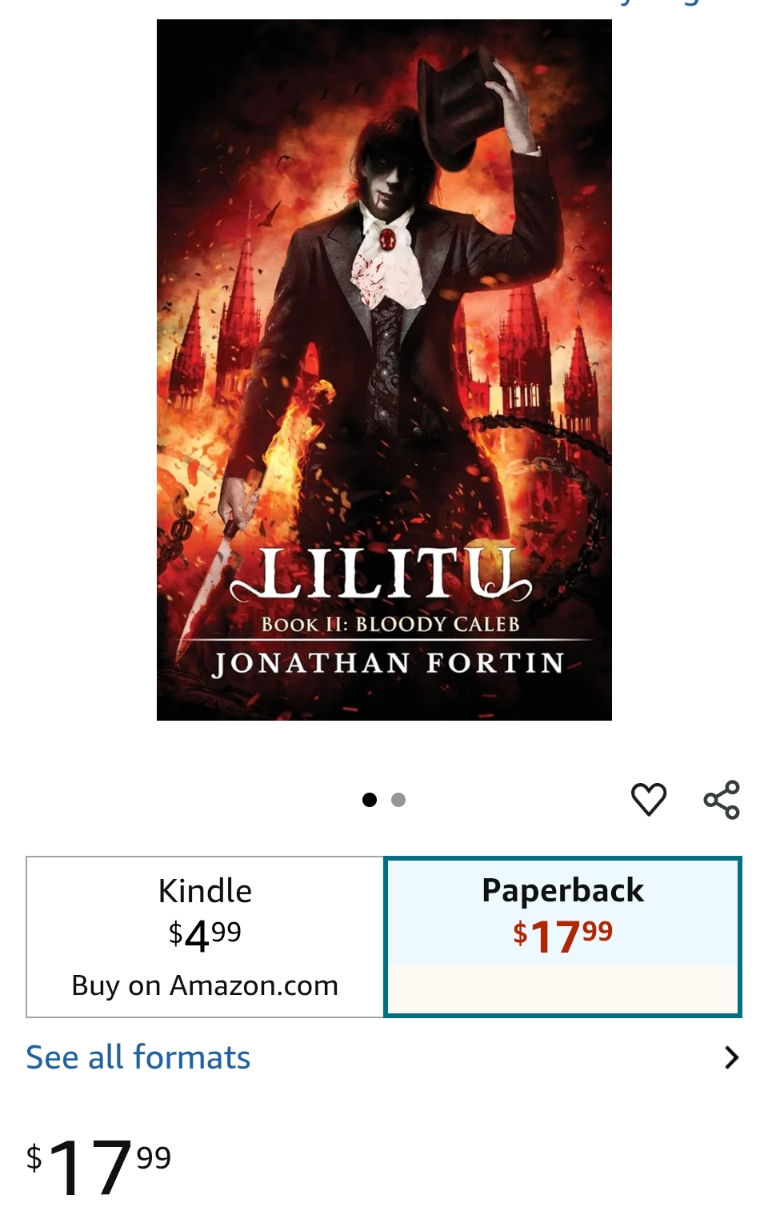Choose the Paperback format option

coord(563,937)
